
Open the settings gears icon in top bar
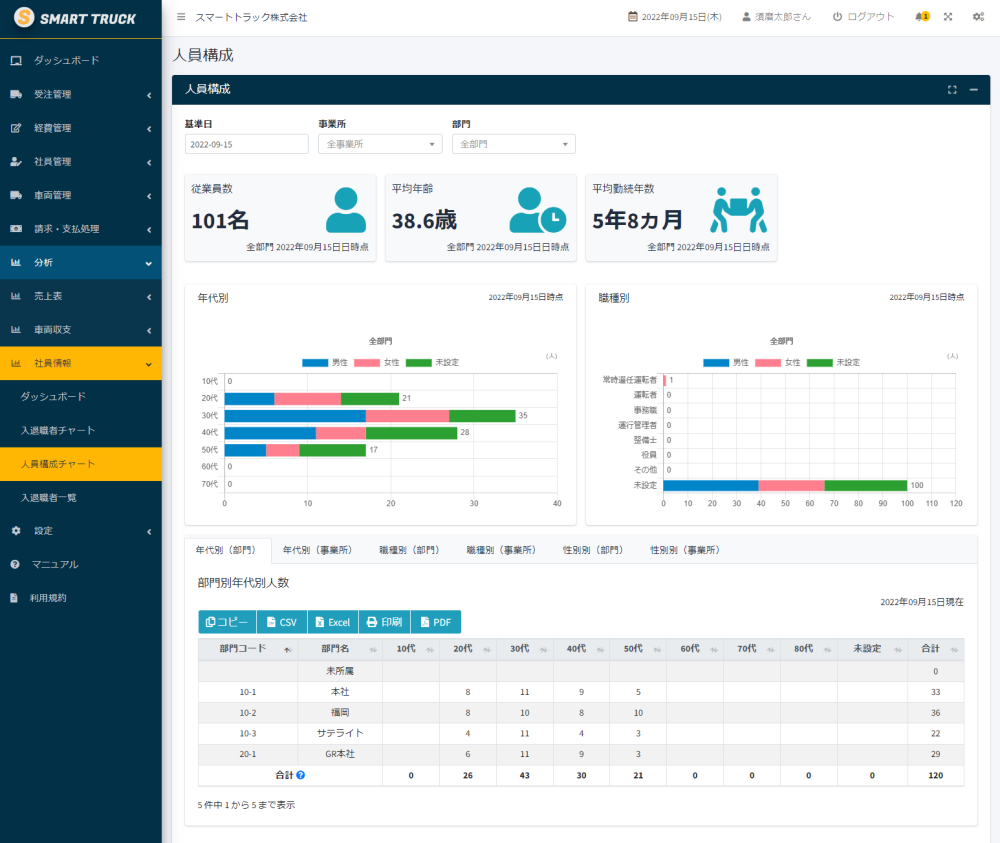click(977, 17)
